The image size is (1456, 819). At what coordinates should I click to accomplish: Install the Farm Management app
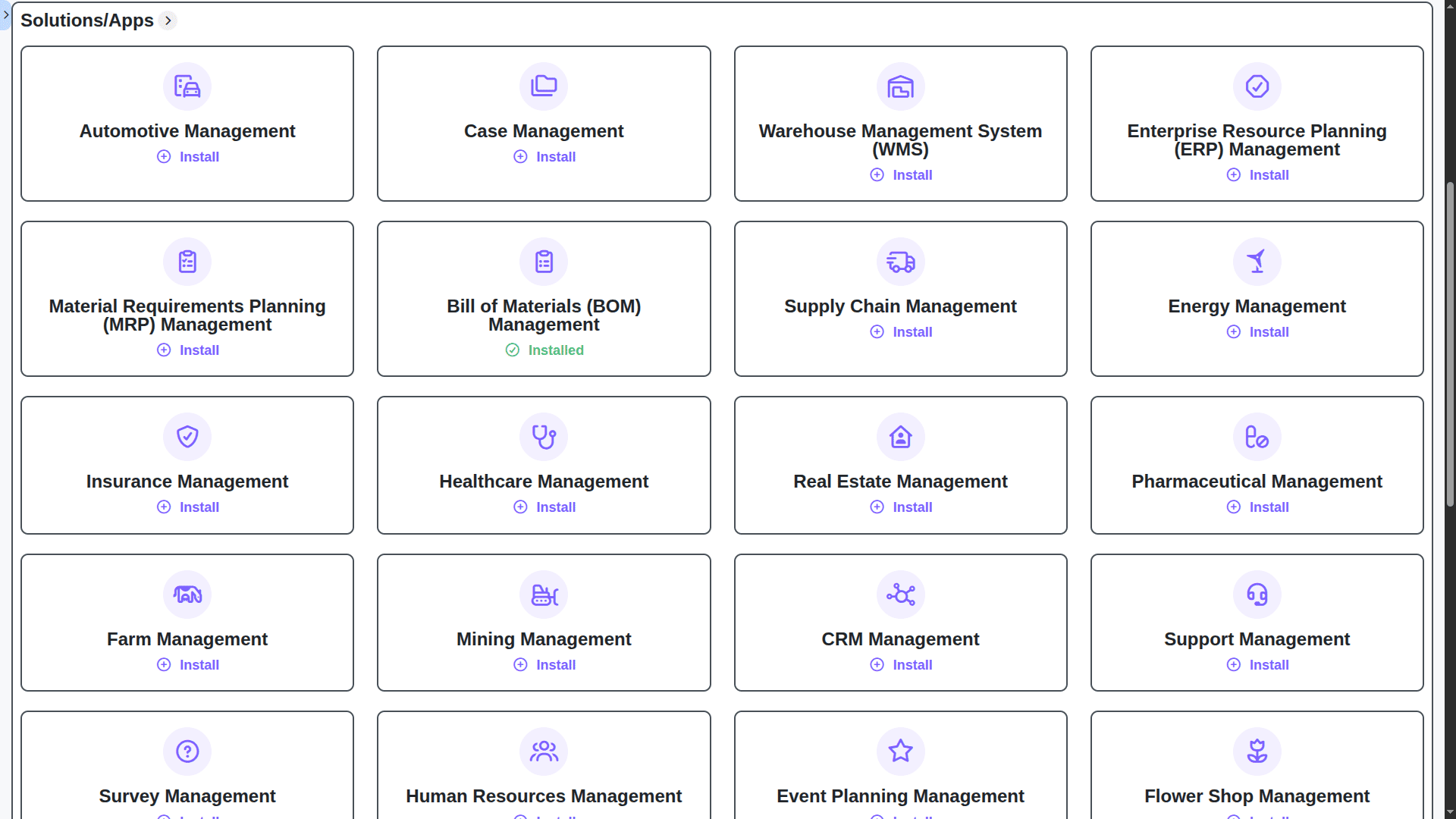(187, 664)
